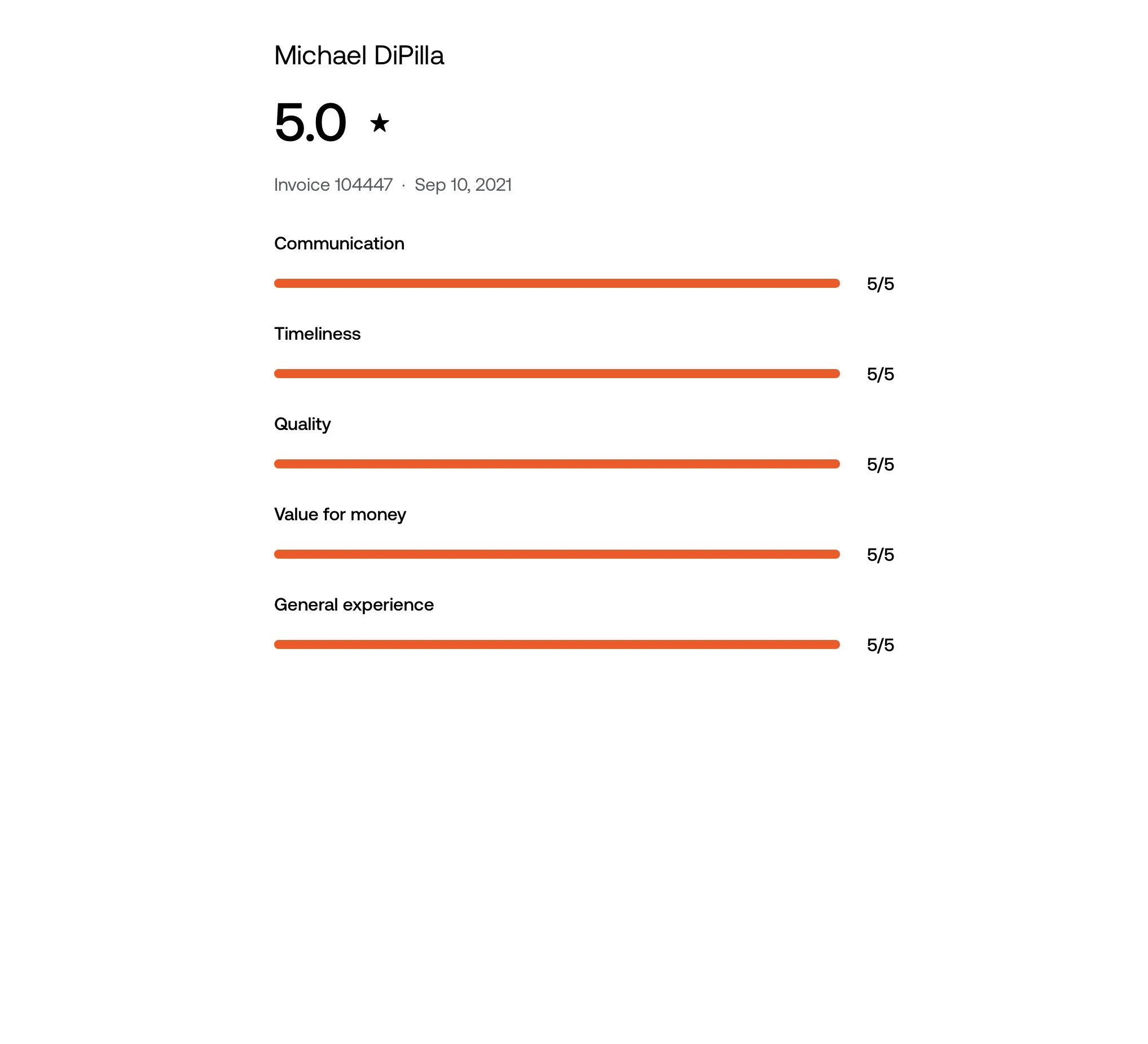Click the 5/5 score beside Timeliness
The width and height of the screenshot is (1148, 1044).
tap(881, 374)
